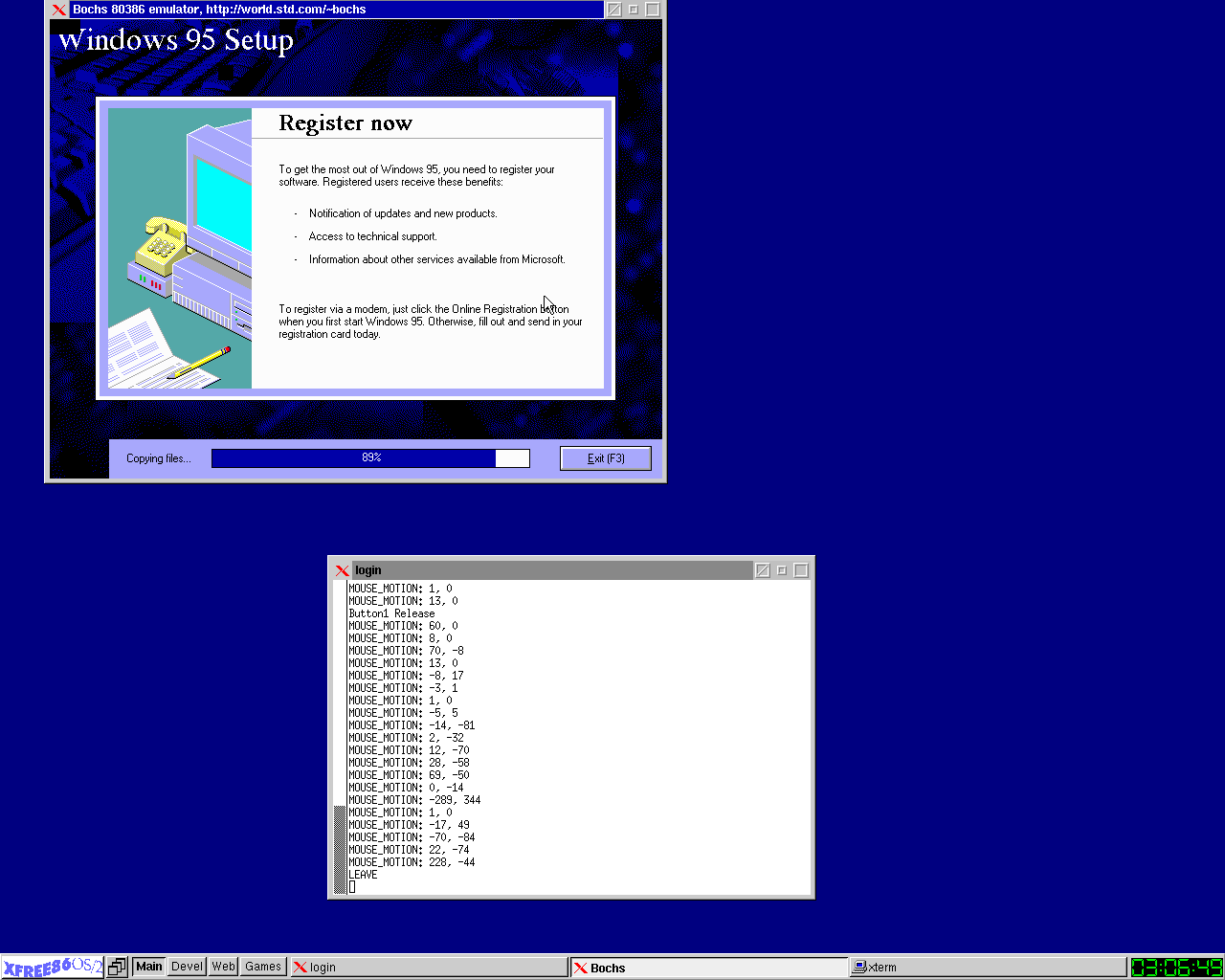This screenshot has height=980, width=1225.
Task: Click the login terminal scrollbar thumb
Action: click(x=339, y=850)
